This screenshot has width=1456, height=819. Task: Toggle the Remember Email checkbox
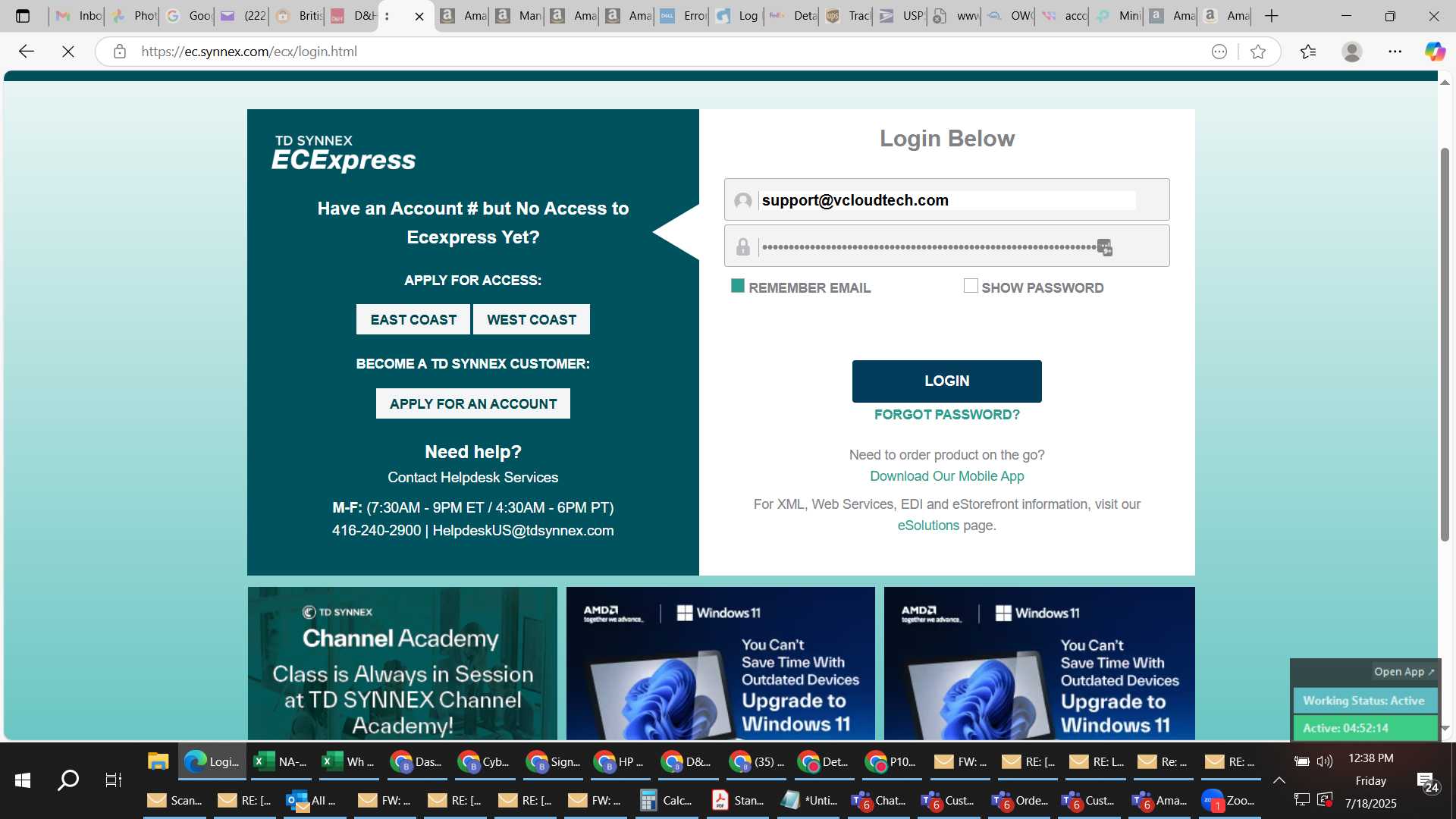737,286
